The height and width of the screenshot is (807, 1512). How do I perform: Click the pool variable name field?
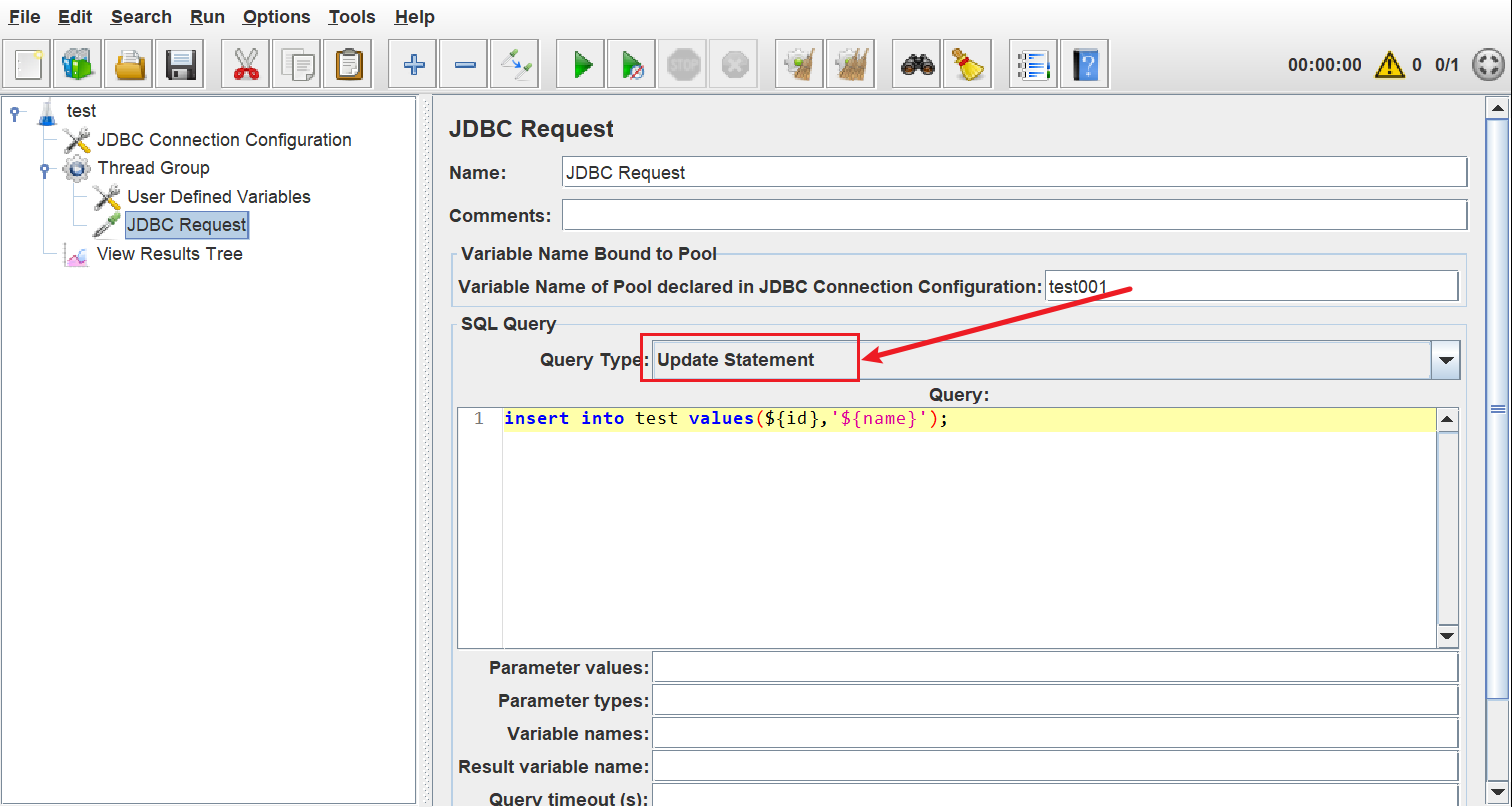[1251, 286]
